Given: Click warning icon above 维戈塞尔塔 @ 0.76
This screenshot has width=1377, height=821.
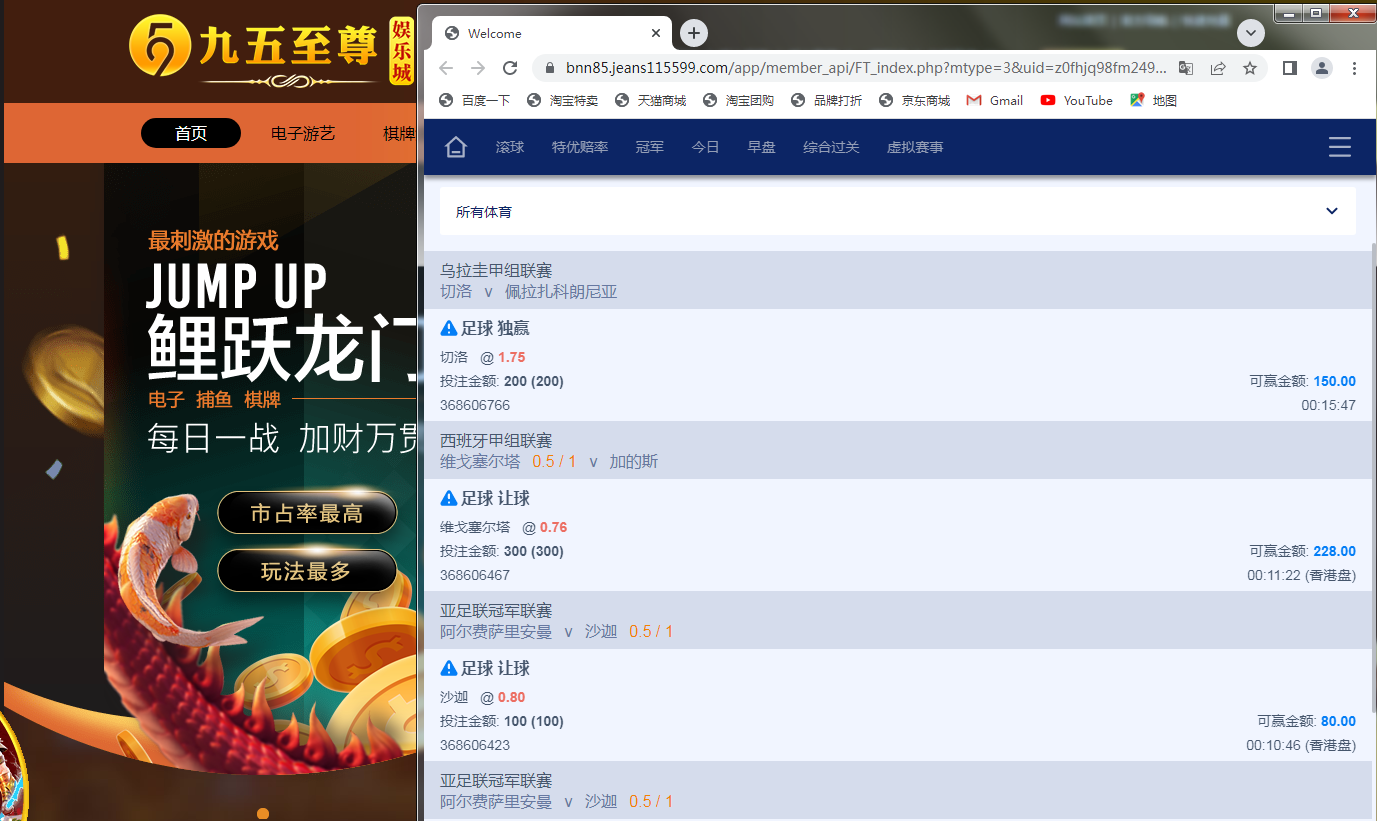Looking at the screenshot, I should [449, 498].
